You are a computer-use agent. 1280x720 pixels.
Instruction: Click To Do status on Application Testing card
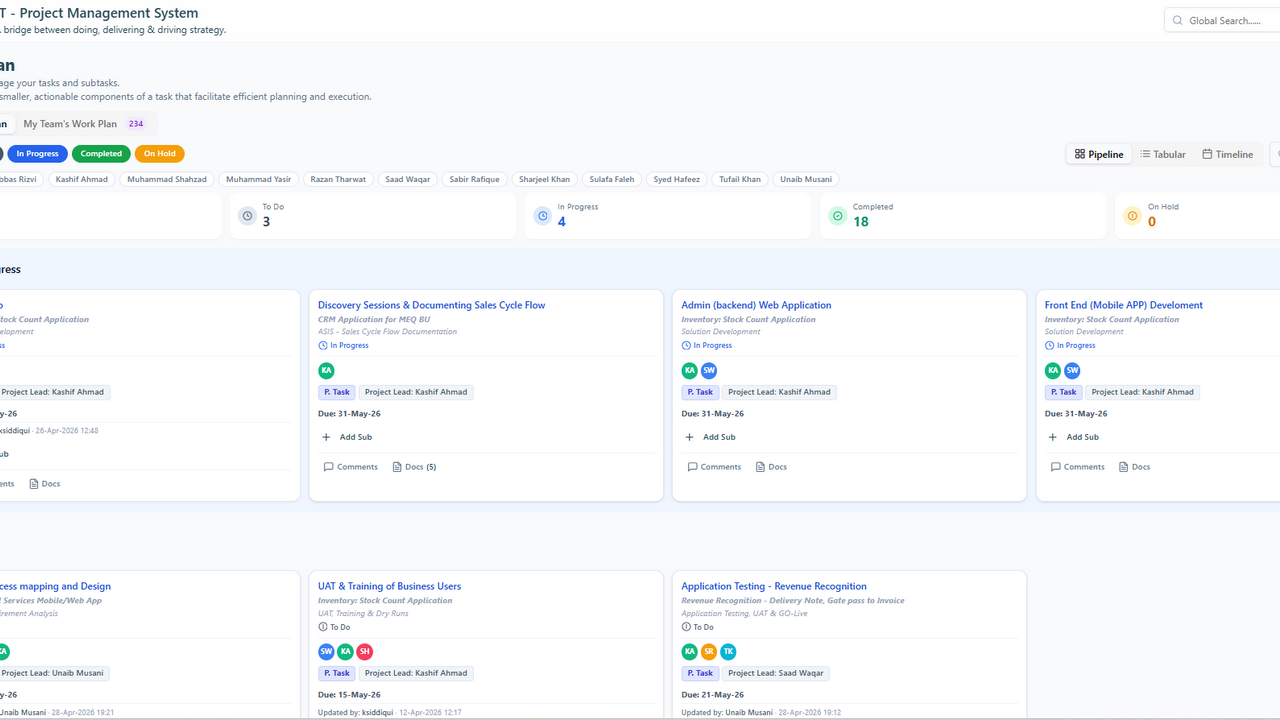(x=697, y=627)
